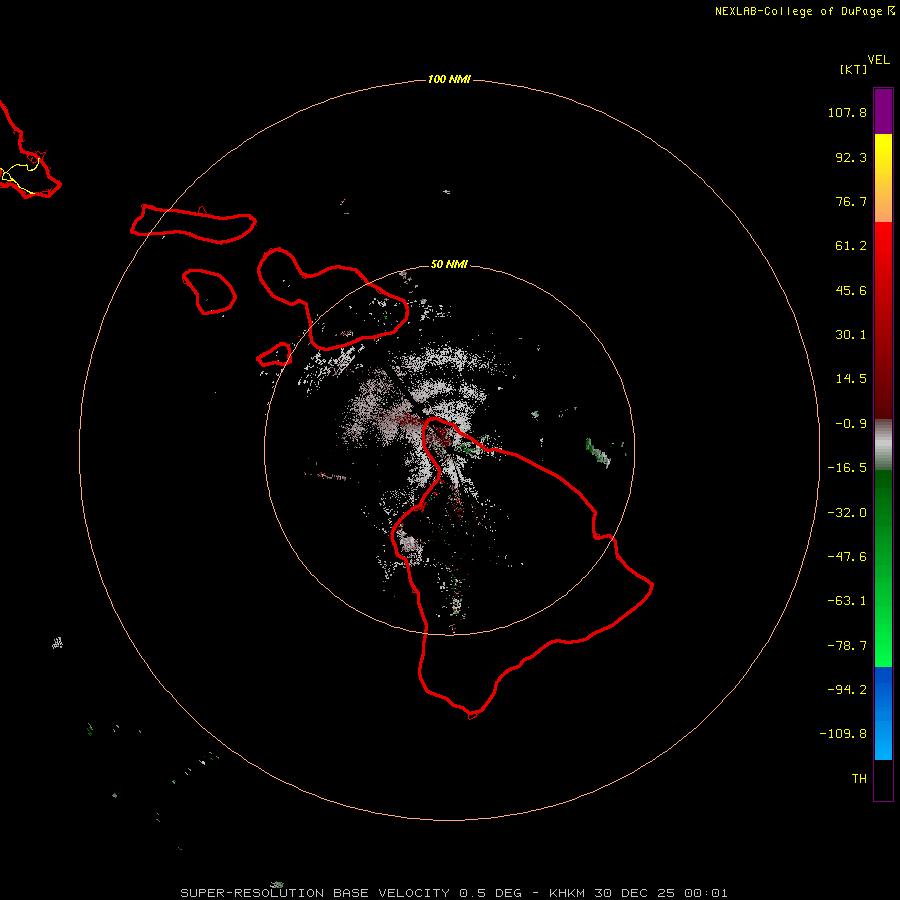Click the -0.9 velocity scale value
The image size is (900, 900).
pyautogui.click(x=851, y=424)
